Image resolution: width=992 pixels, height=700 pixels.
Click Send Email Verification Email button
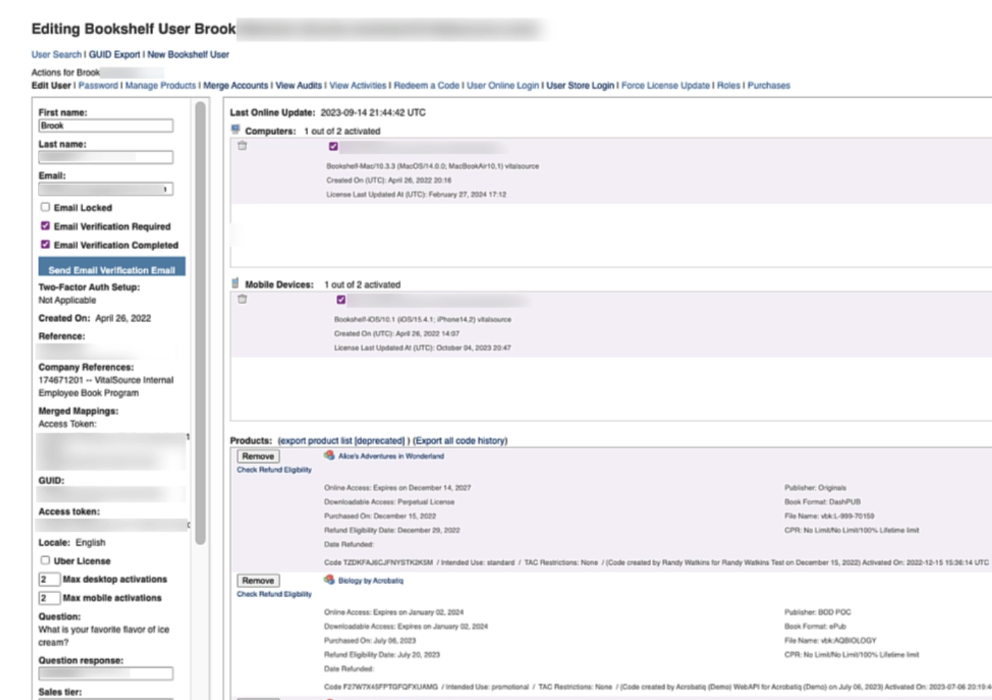(x=112, y=266)
